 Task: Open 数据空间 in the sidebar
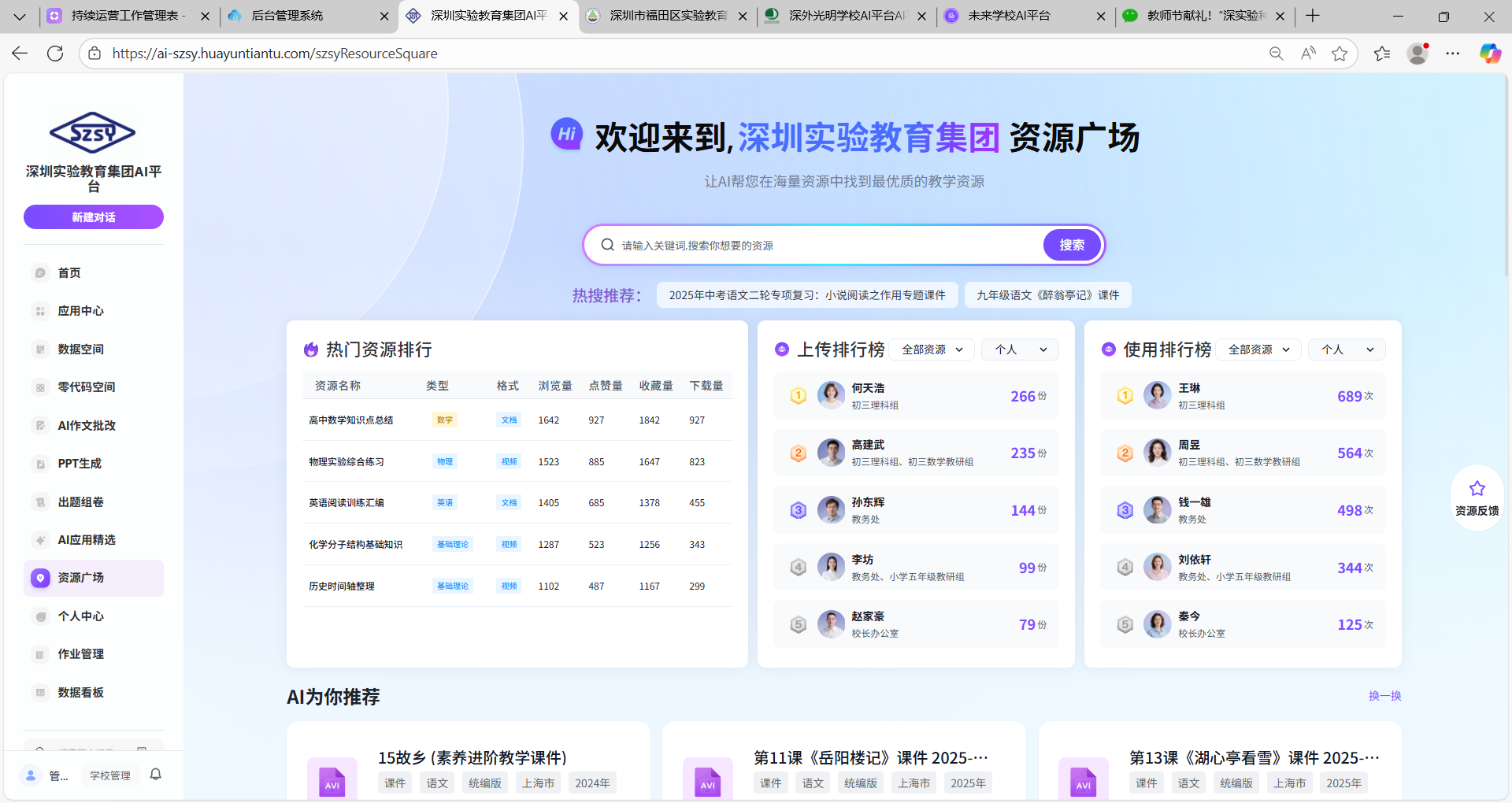pos(80,349)
